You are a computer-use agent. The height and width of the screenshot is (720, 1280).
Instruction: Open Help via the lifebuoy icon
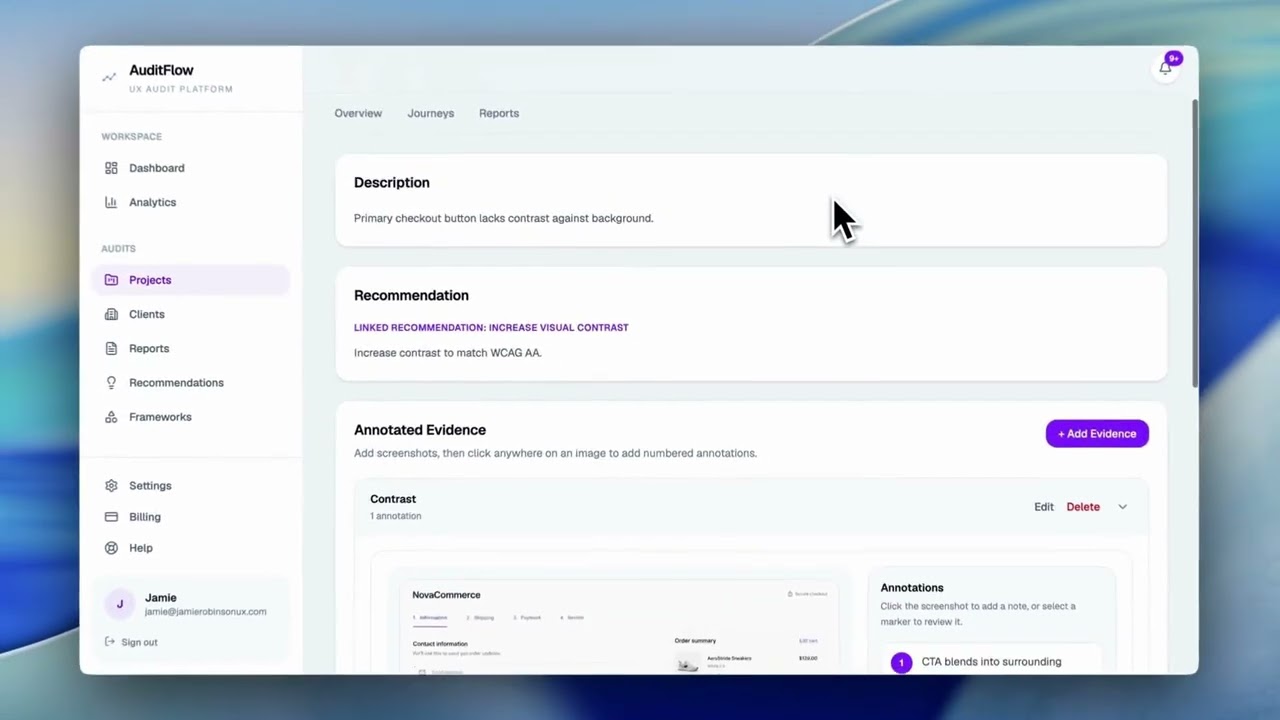(111, 548)
